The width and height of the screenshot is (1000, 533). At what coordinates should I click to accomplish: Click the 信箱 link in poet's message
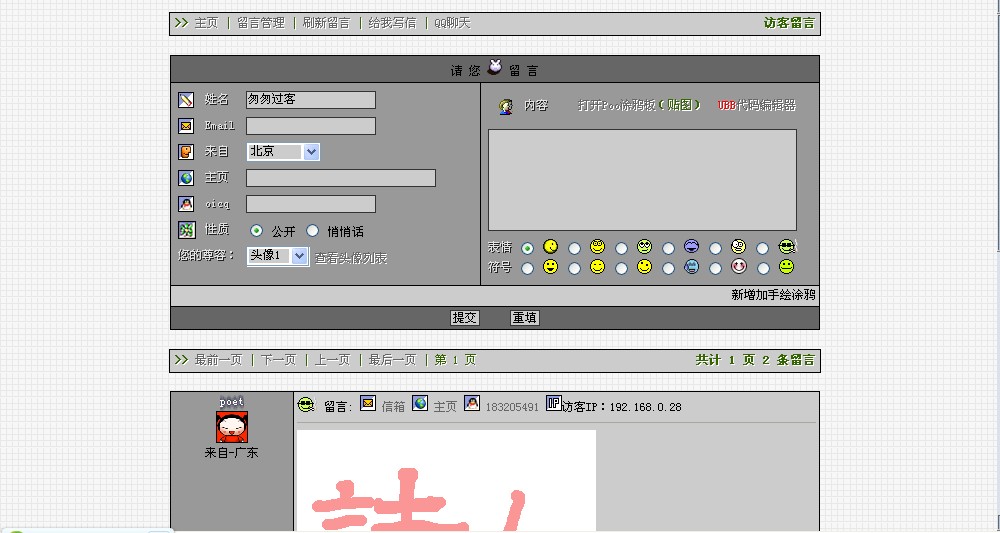(393, 407)
